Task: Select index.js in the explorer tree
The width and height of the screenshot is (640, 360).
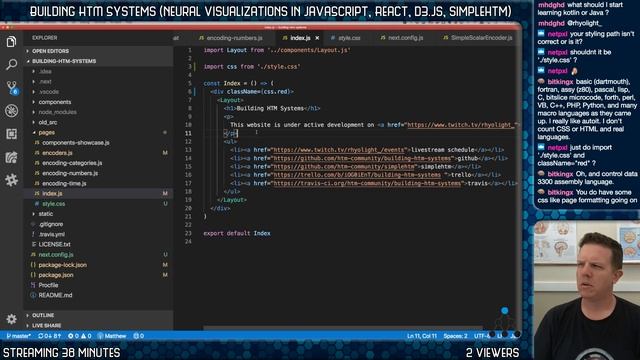Action: tap(98, 193)
